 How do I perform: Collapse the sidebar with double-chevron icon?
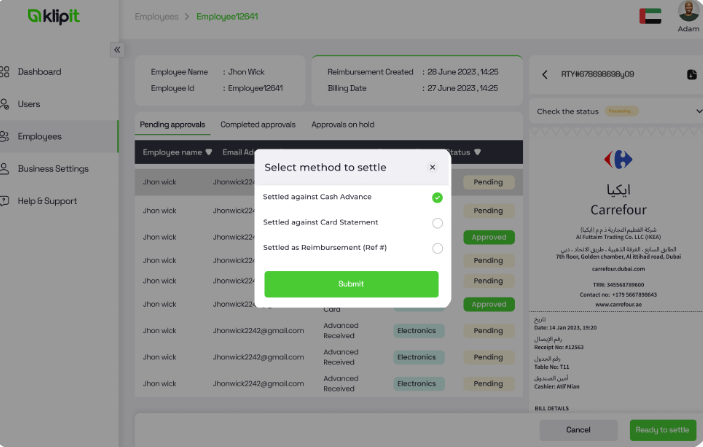117,50
